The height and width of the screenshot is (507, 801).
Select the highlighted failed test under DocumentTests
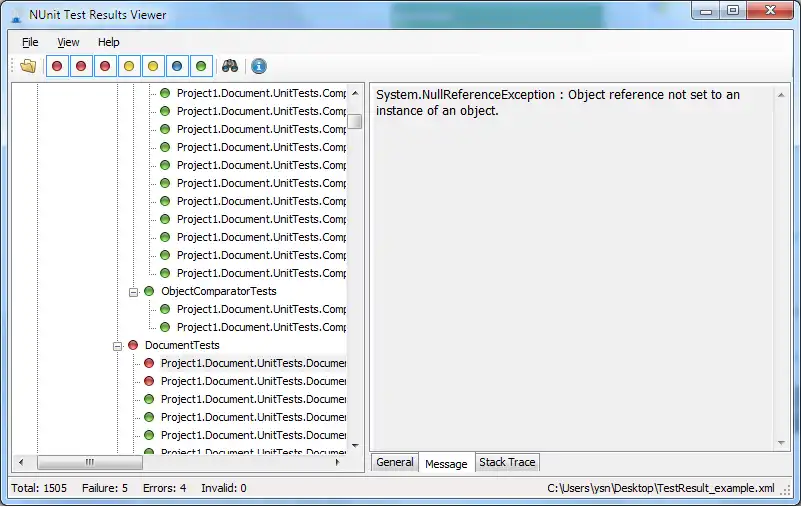pos(253,363)
